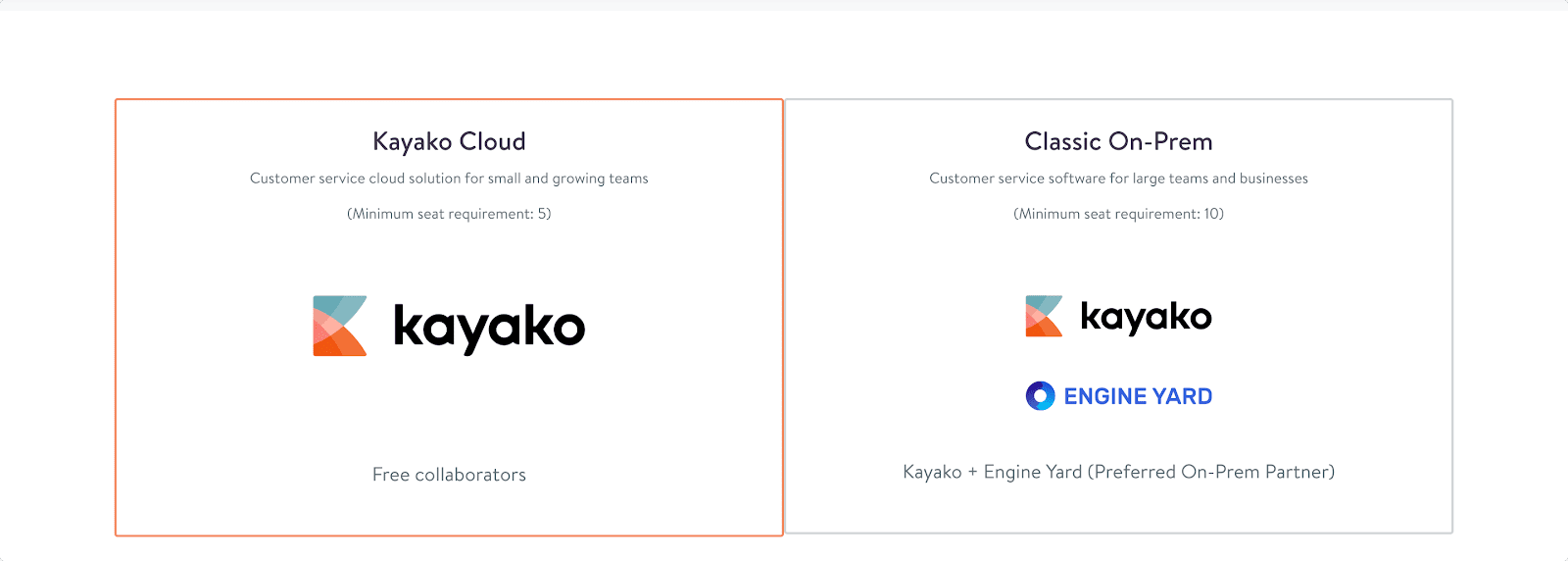Click the Kayako K icon in Cloud card

click(339, 326)
